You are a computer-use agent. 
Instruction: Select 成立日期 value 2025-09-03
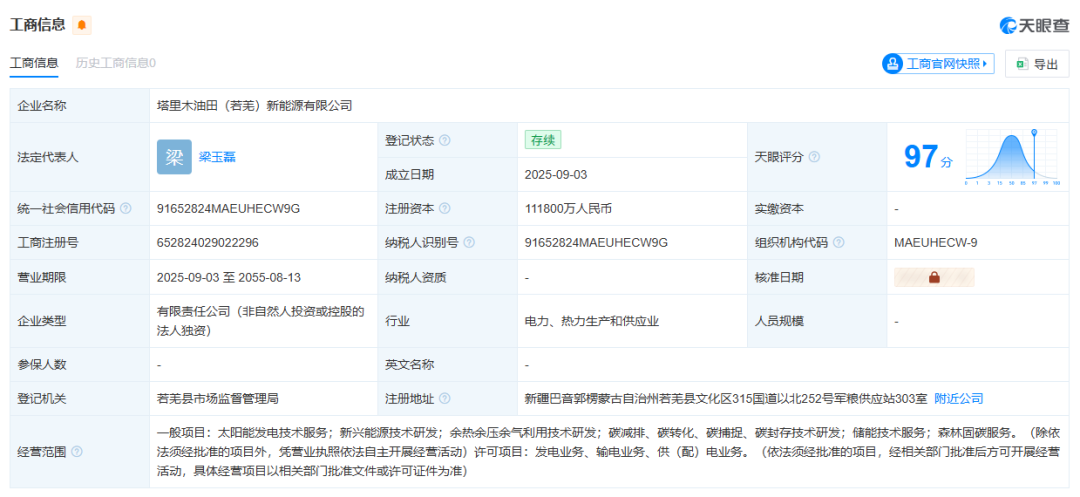556,175
